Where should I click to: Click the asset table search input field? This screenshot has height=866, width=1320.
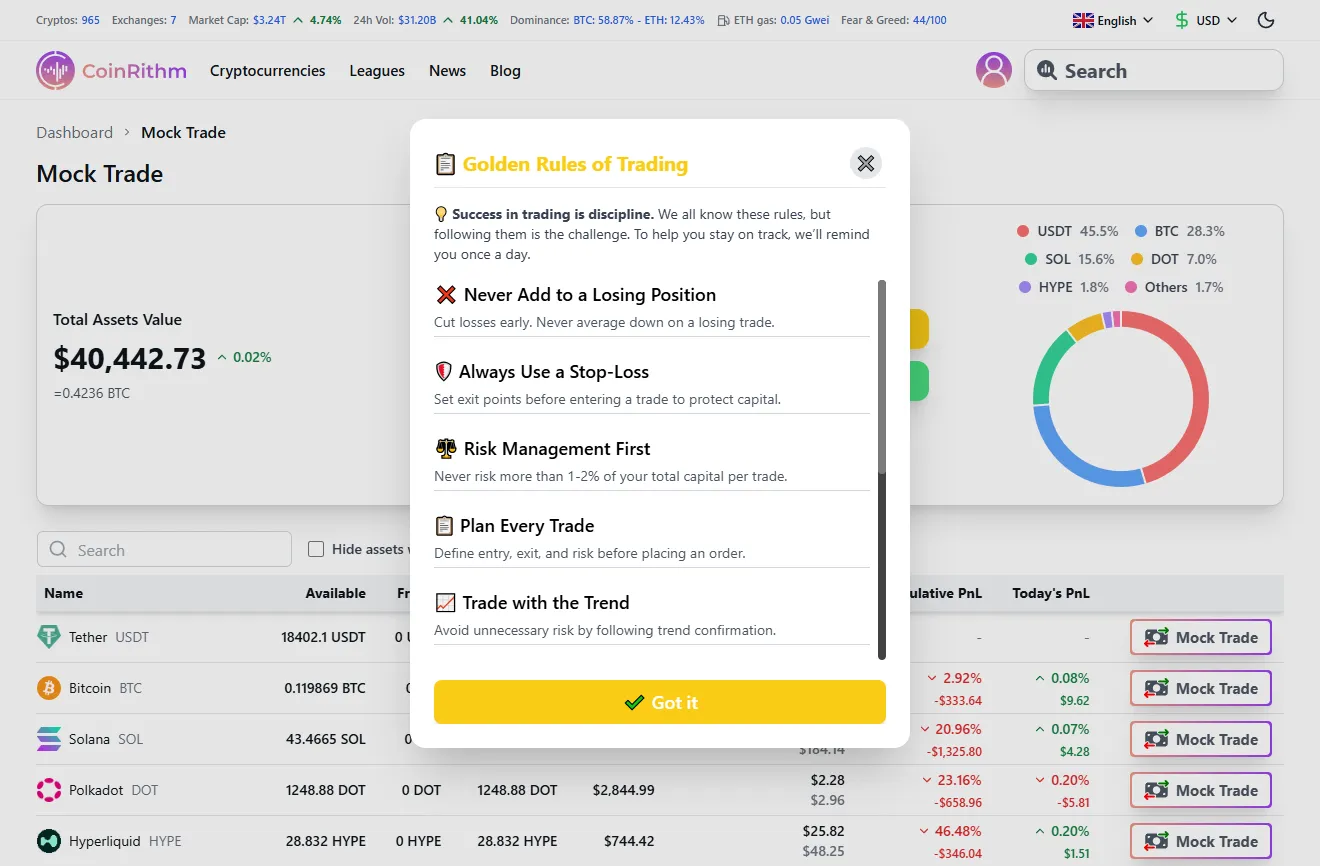(163, 548)
